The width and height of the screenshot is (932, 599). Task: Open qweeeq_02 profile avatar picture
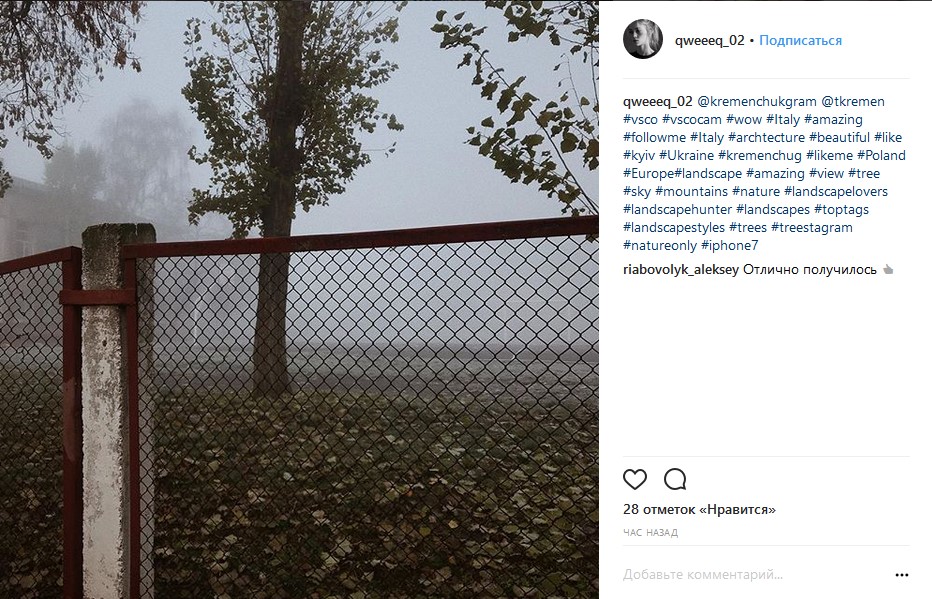coord(643,39)
